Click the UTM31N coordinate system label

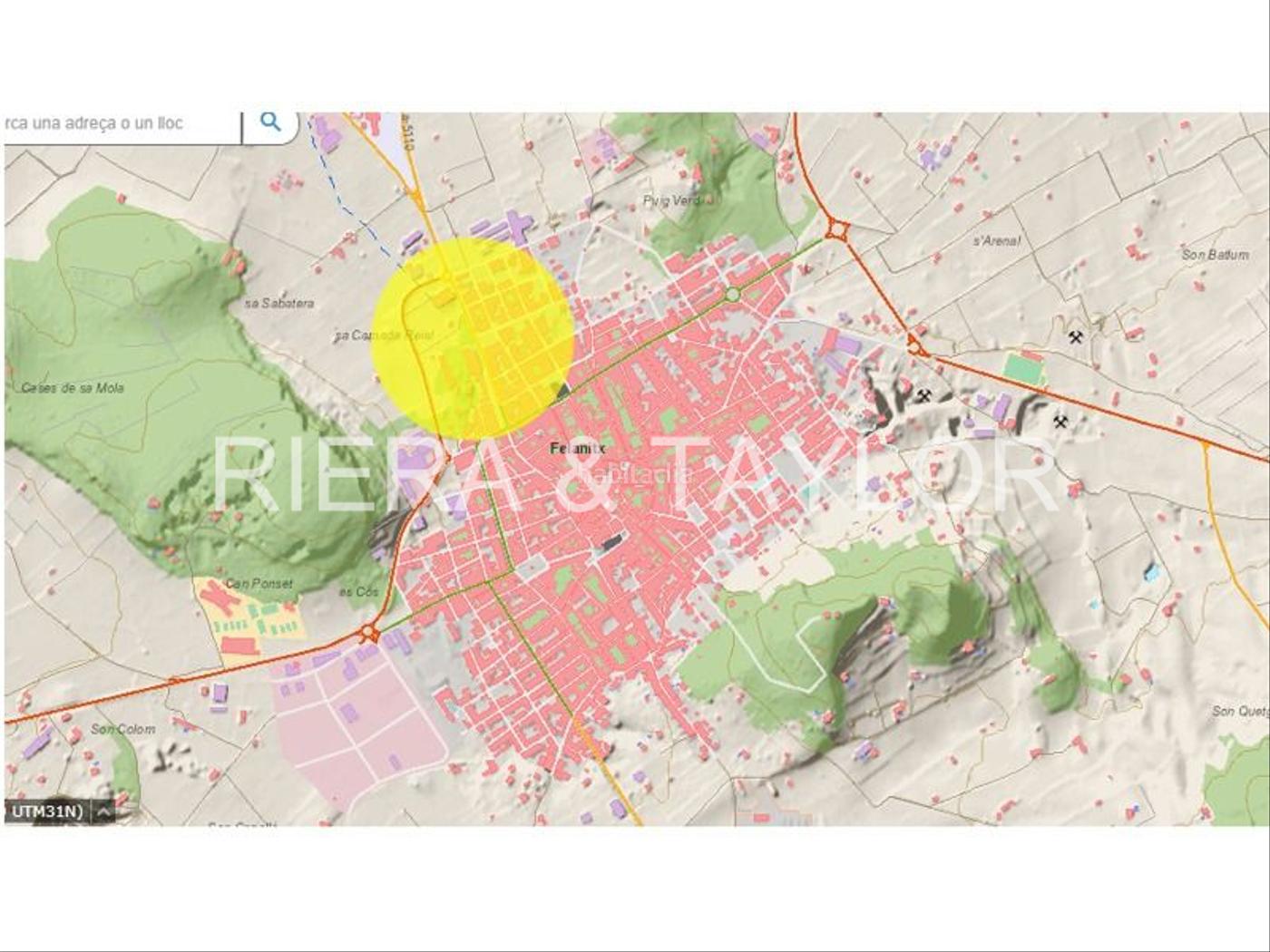click(x=47, y=811)
